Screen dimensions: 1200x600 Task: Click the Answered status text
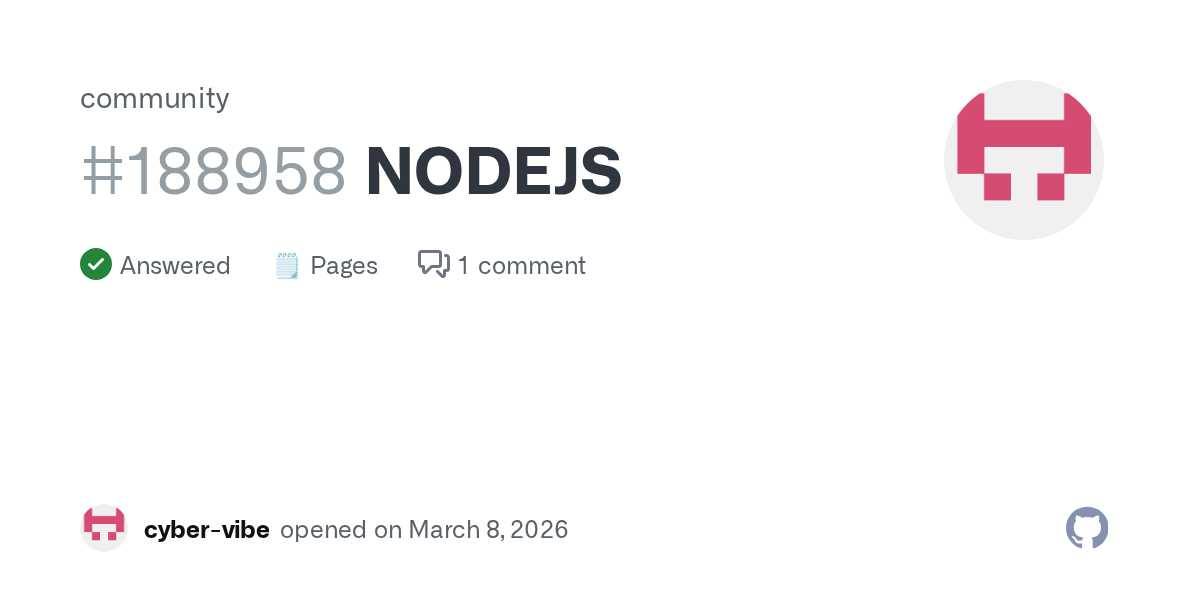(175, 266)
